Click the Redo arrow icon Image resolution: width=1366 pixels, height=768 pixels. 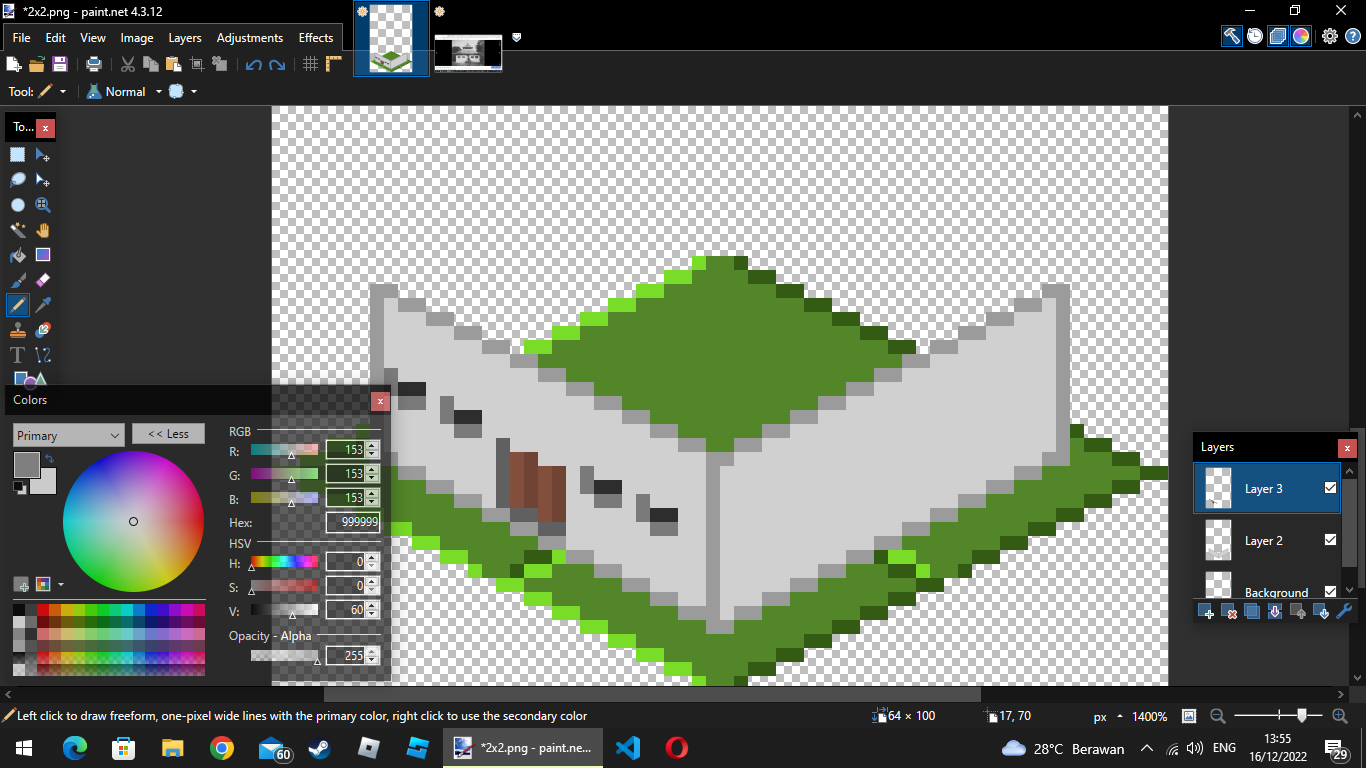tap(277, 64)
